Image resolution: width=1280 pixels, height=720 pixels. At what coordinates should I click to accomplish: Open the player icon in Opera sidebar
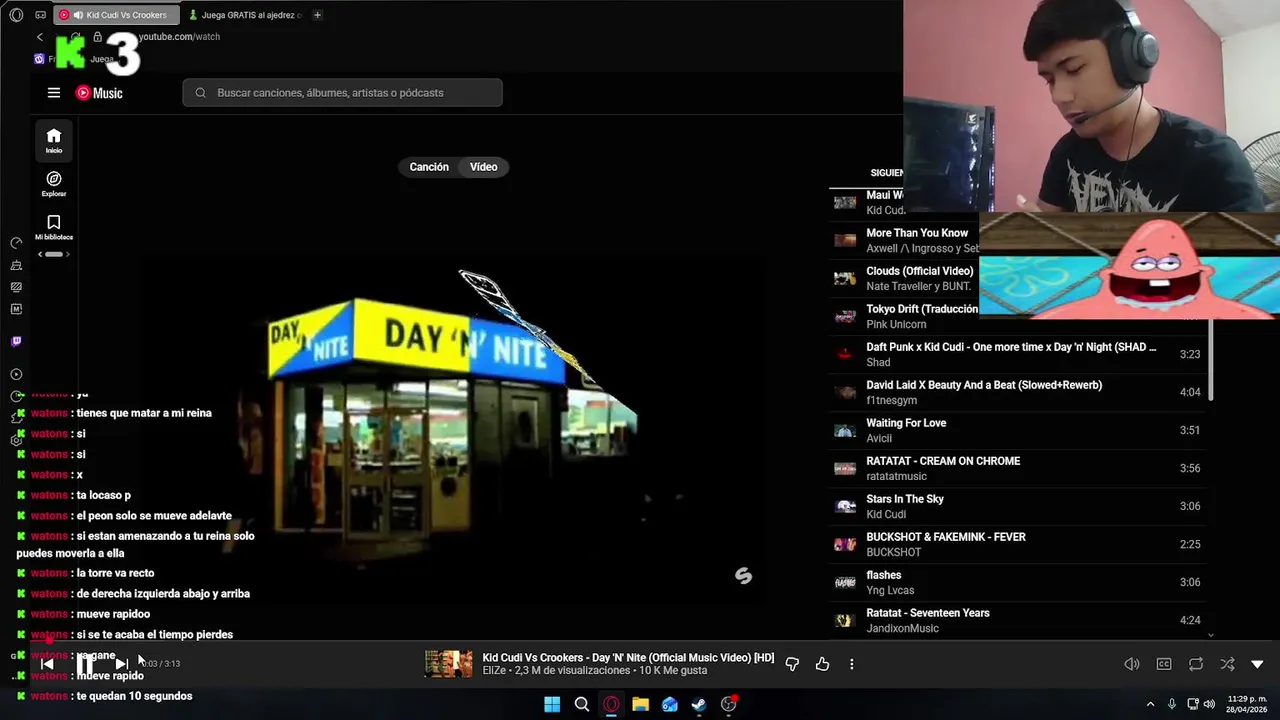(x=16, y=374)
